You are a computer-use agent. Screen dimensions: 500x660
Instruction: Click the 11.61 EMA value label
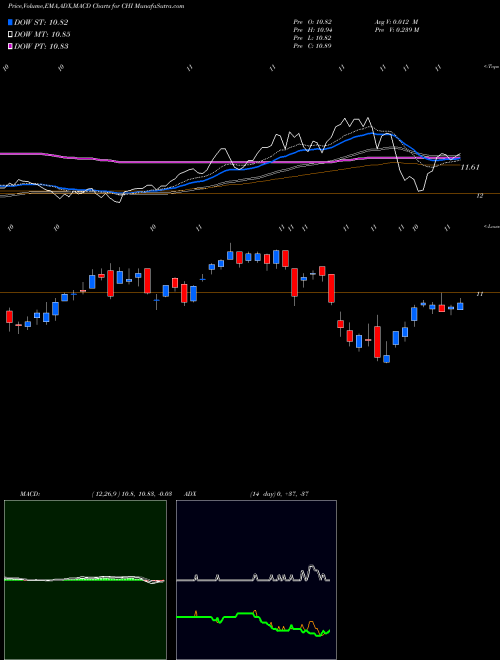[x=470, y=168]
